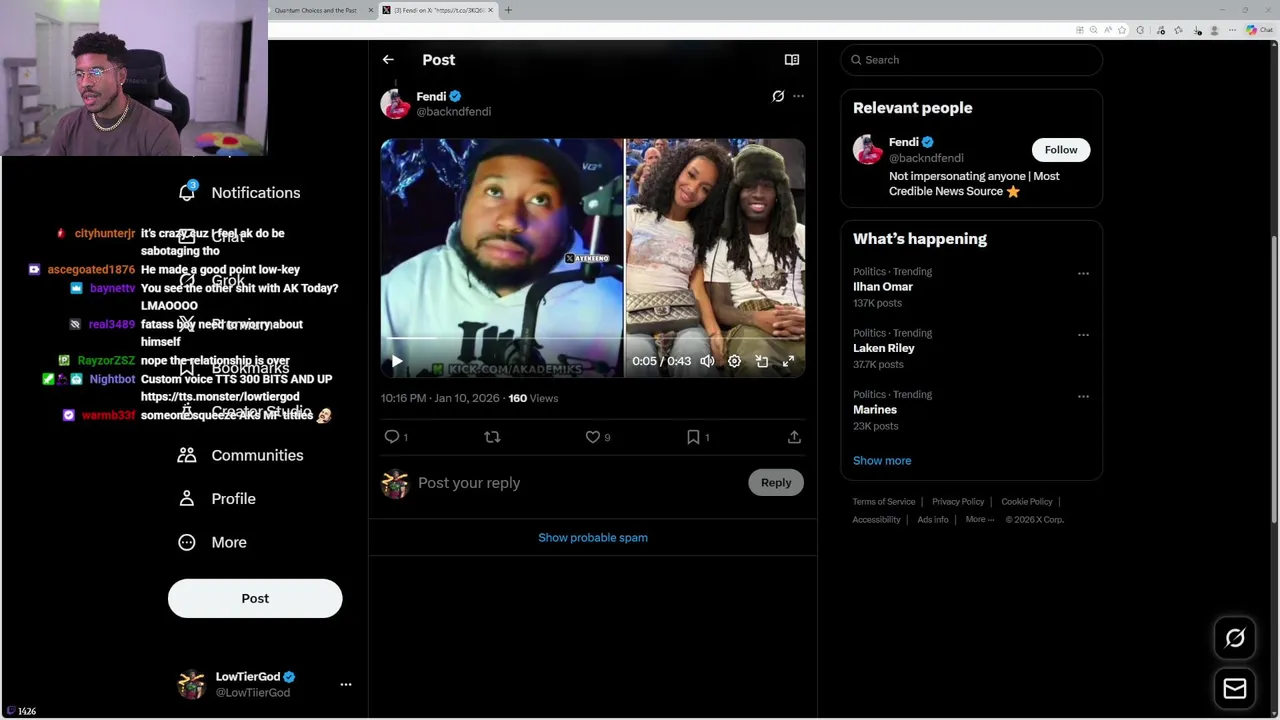Open reader view icon beside Post header
The width and height of the screenshot is (1280, 720).
tap(792, 60)
